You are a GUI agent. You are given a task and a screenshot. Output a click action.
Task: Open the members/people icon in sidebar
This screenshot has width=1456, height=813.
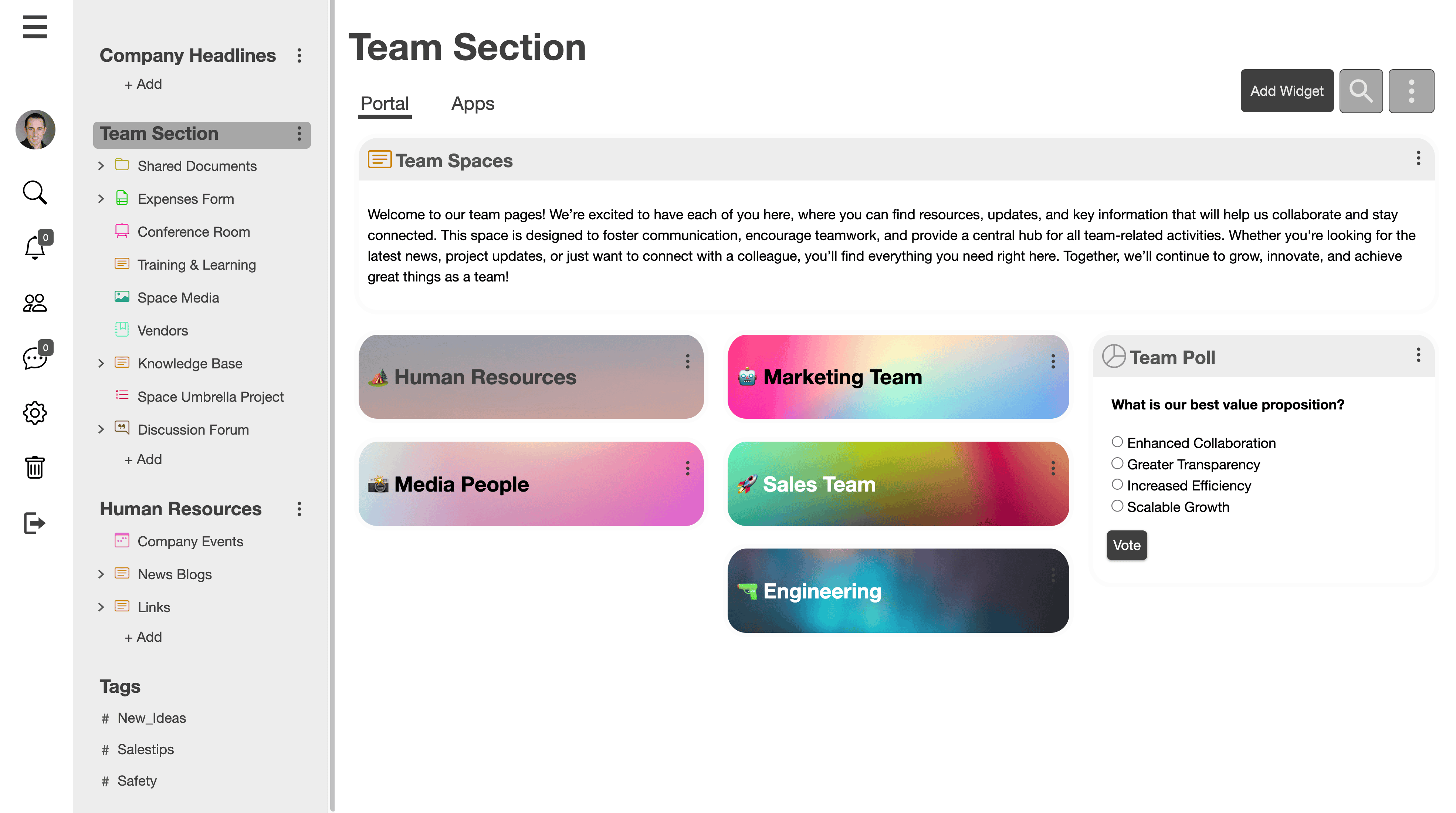tap(34, 303)
